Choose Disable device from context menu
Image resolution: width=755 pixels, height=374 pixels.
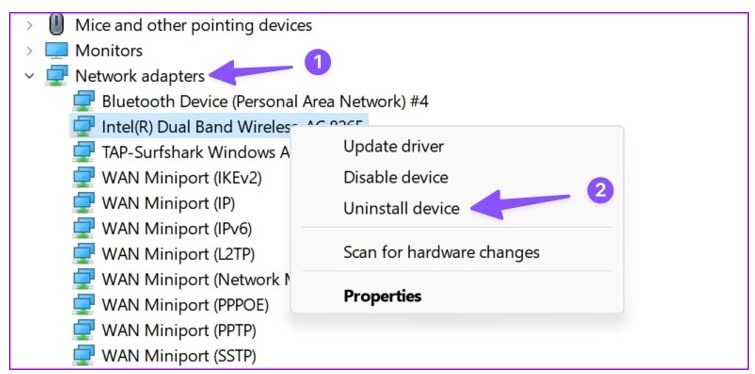click(x=396, y=178)
